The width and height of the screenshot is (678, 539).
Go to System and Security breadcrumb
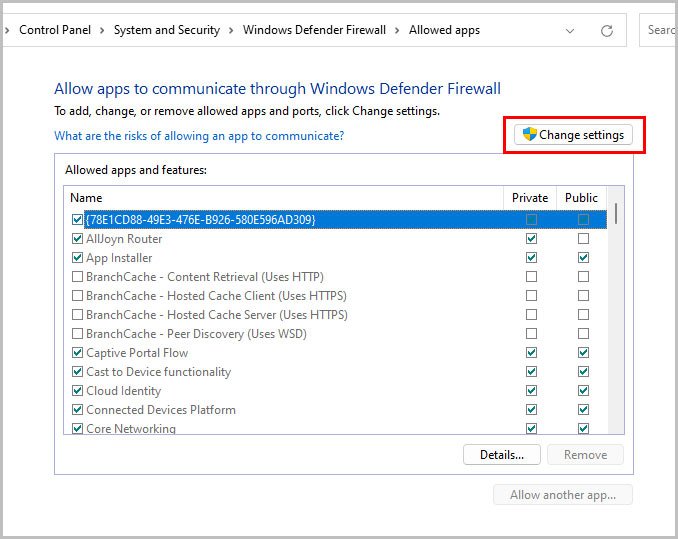click(x=167, y=30)
